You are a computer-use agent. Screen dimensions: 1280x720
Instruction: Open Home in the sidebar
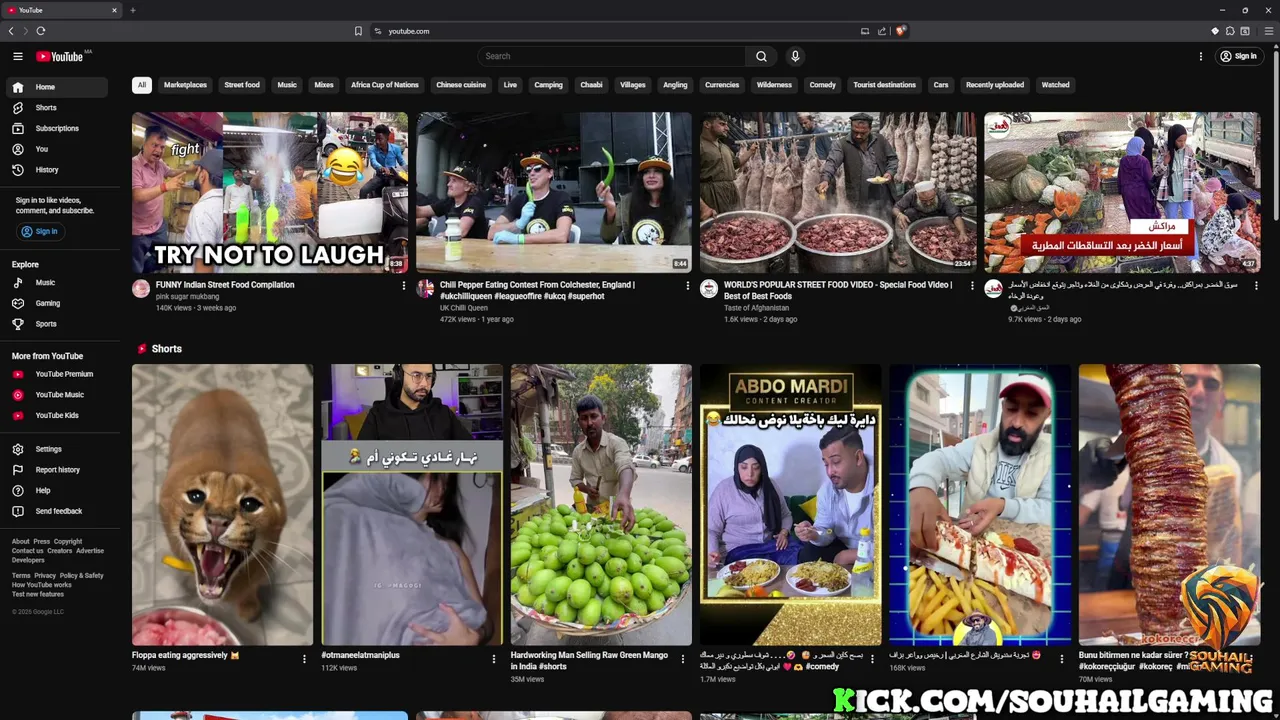click(56, 87)
